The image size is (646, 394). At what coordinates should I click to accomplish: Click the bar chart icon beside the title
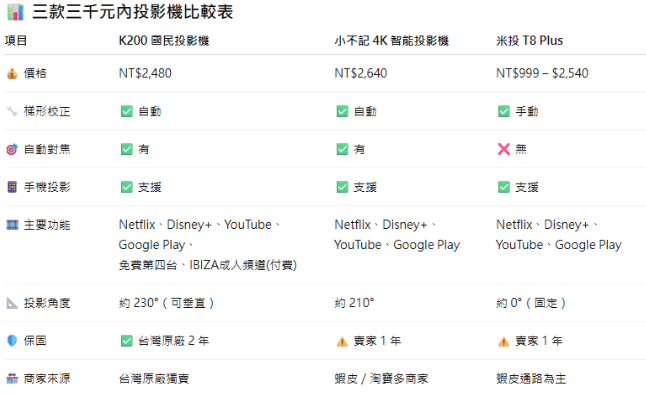click(x=16, y=12)
